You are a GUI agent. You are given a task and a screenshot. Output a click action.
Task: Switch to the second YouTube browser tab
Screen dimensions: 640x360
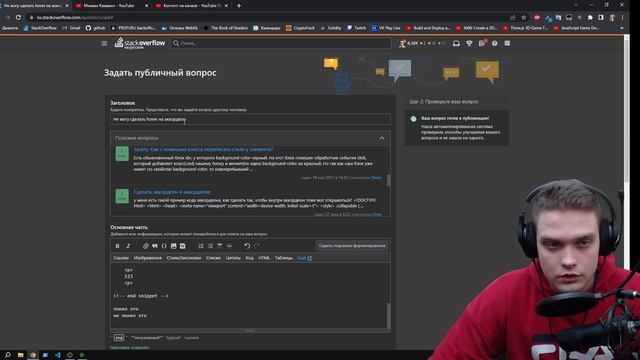tap(111, 6)
